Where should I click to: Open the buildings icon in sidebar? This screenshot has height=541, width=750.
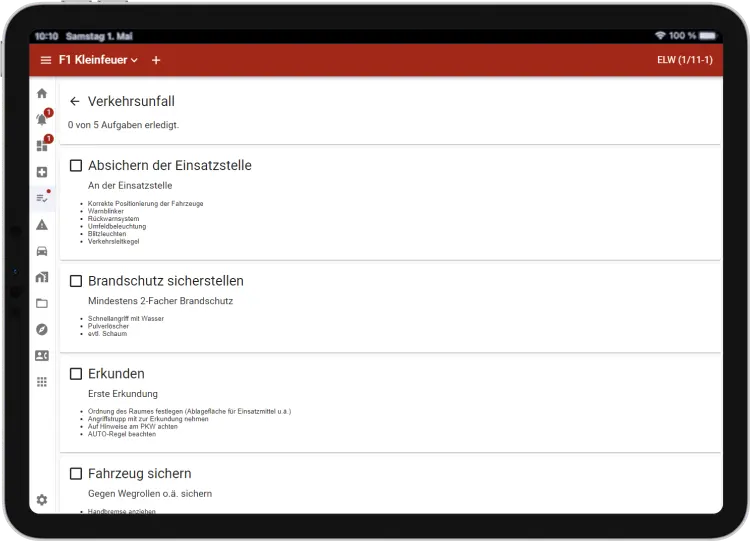[42, 277]
